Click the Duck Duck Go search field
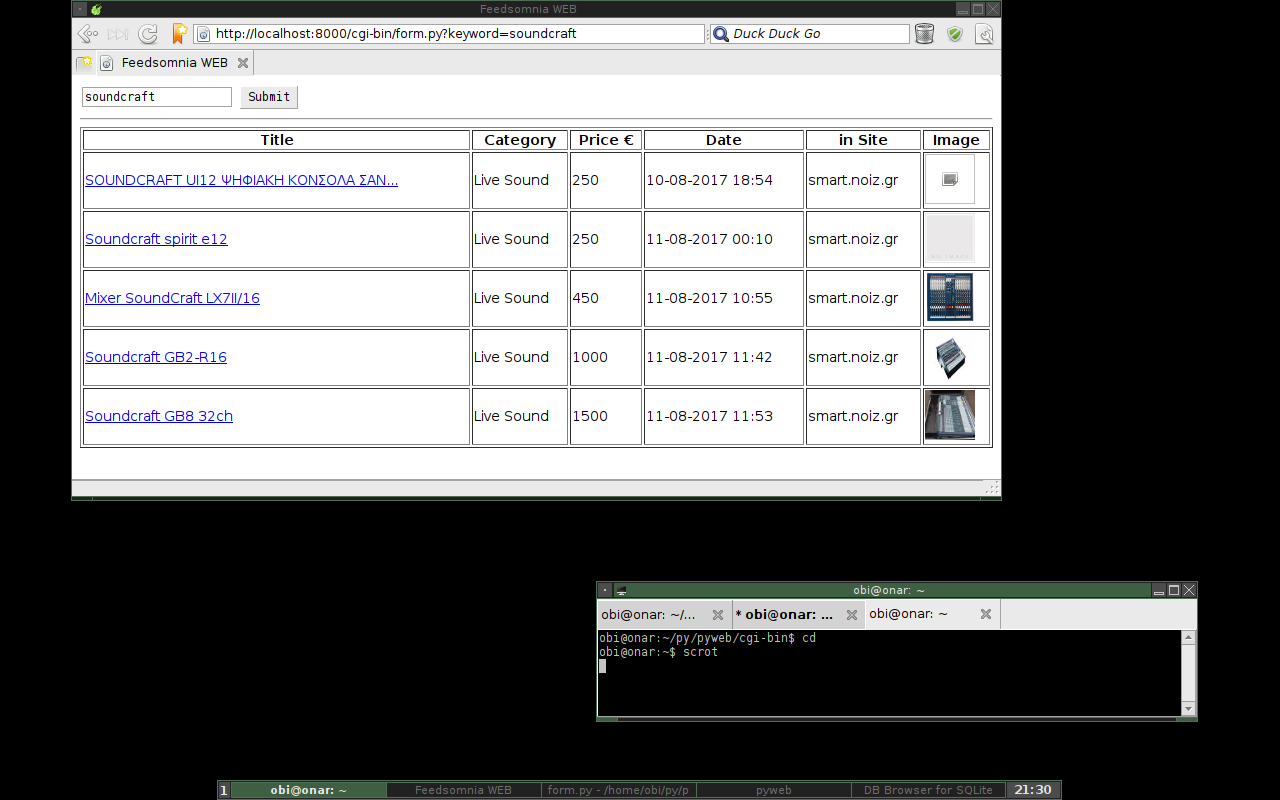The image size is (1280, 800). point(810,34)
